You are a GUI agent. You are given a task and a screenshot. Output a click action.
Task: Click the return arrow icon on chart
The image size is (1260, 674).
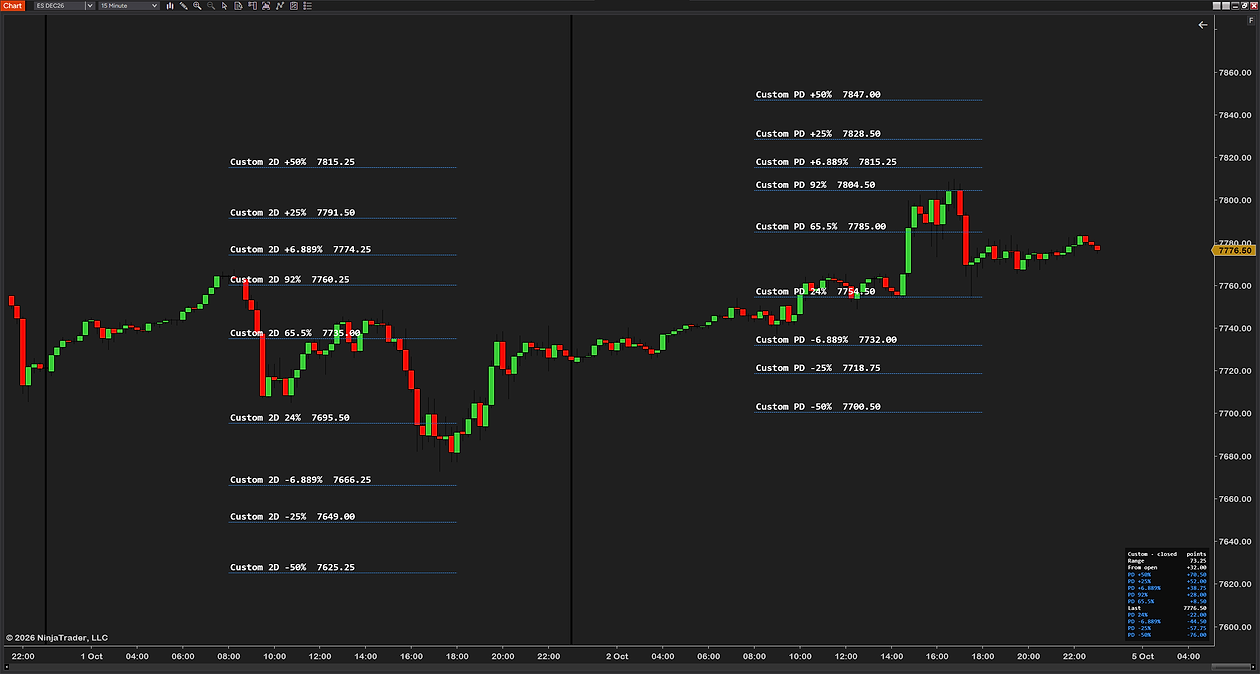point(1203,25)
